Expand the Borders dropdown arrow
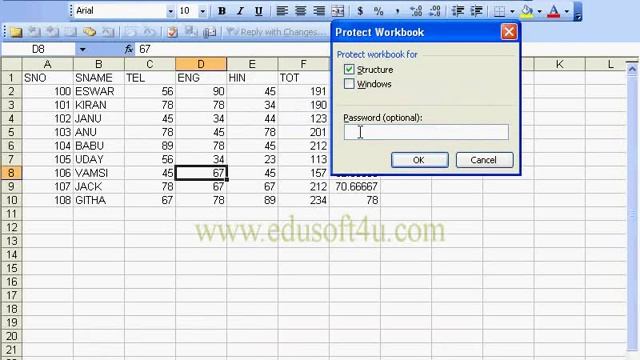This screenshot has height=360, width=640. [x=512, y=11]
